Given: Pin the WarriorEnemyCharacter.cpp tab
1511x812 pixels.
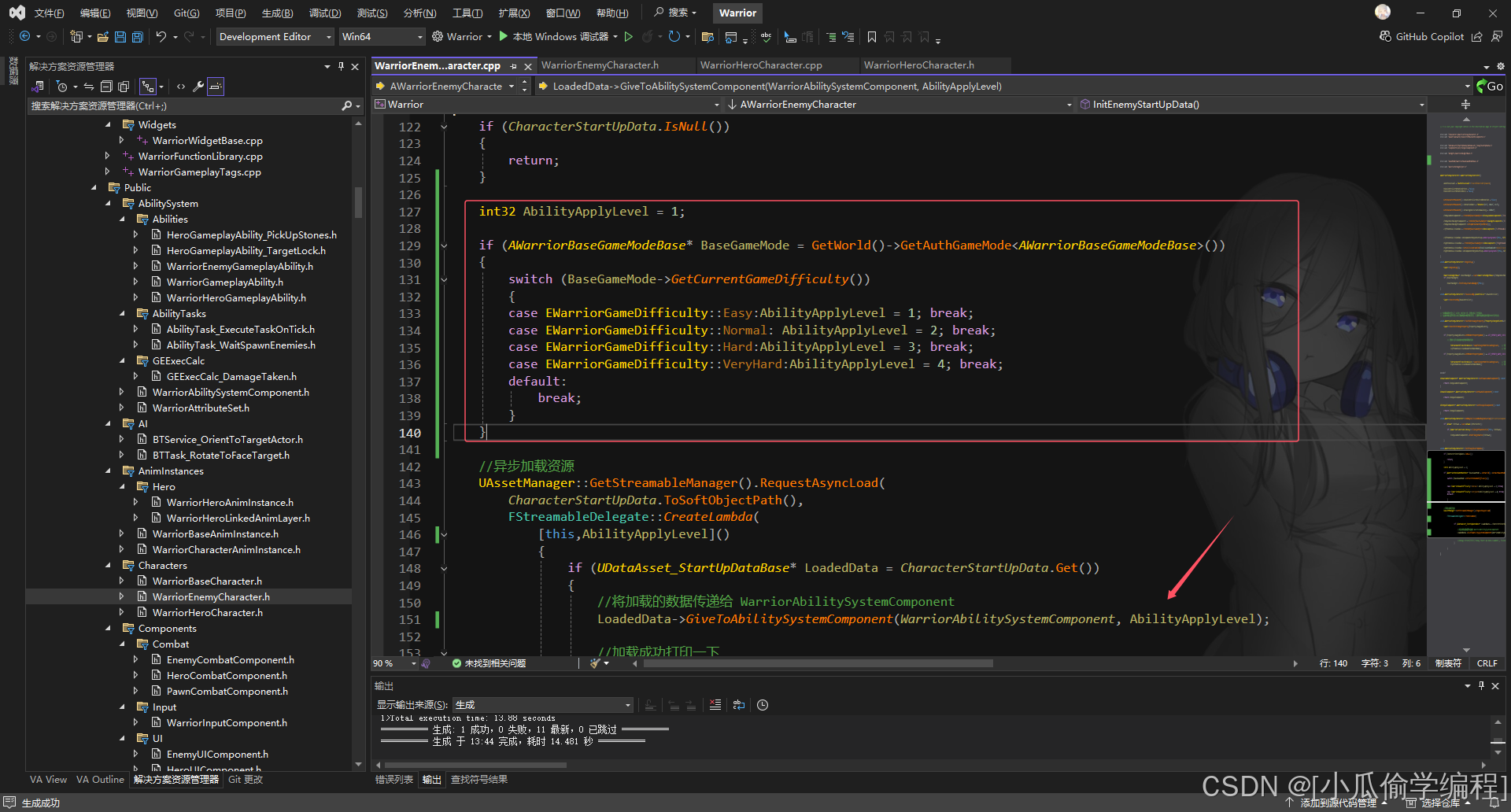Looking at the screenshot, I should pyautogui.click(x=513, y=66).
